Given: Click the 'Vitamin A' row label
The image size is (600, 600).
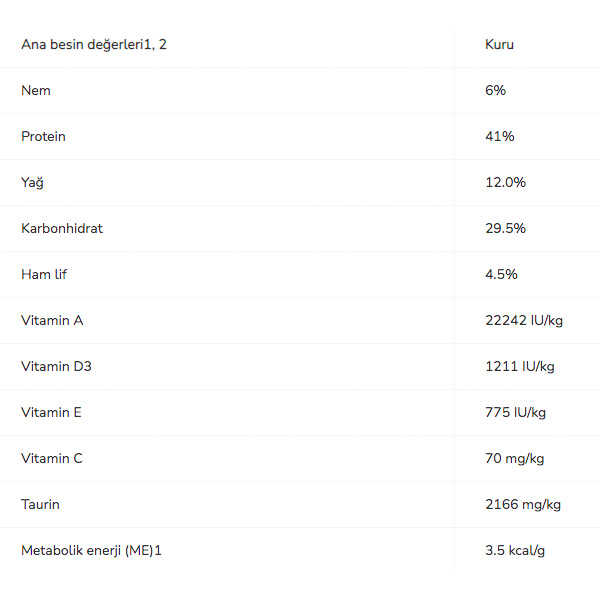Looking at the screenshot, I should pos(52,320).
